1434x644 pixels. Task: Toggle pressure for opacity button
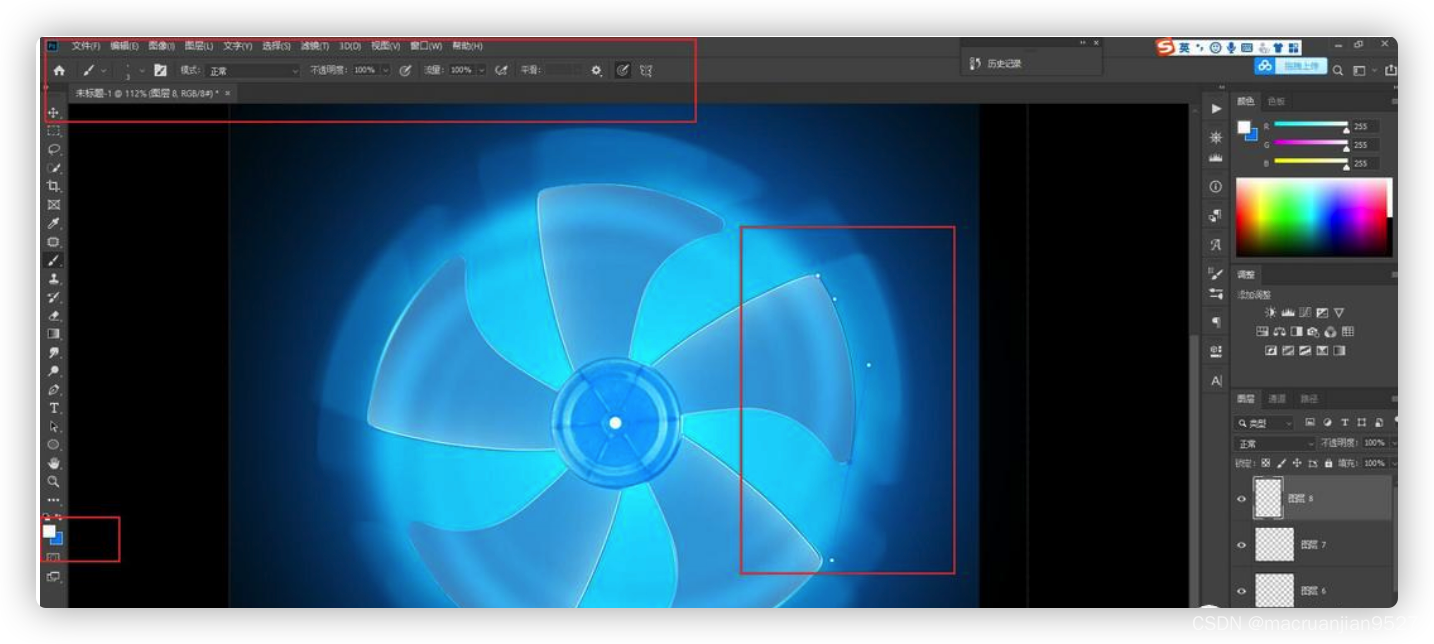[405, 71]
